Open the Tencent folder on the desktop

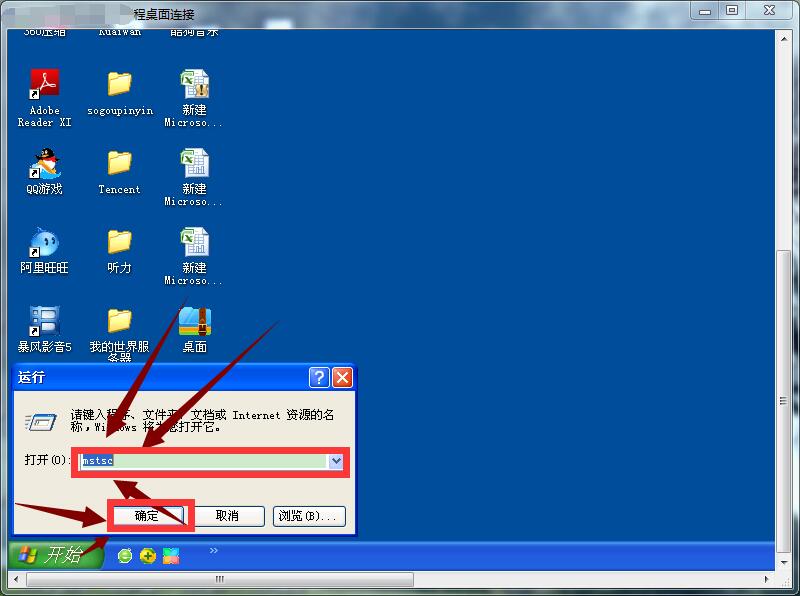[119, 164]
